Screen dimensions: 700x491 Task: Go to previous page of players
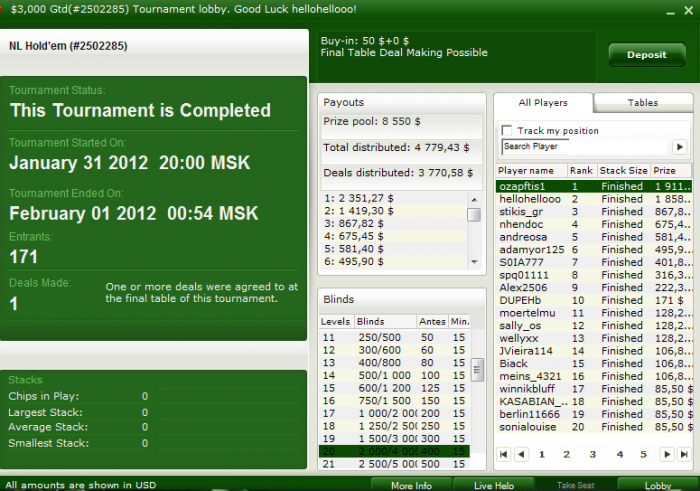521,454
